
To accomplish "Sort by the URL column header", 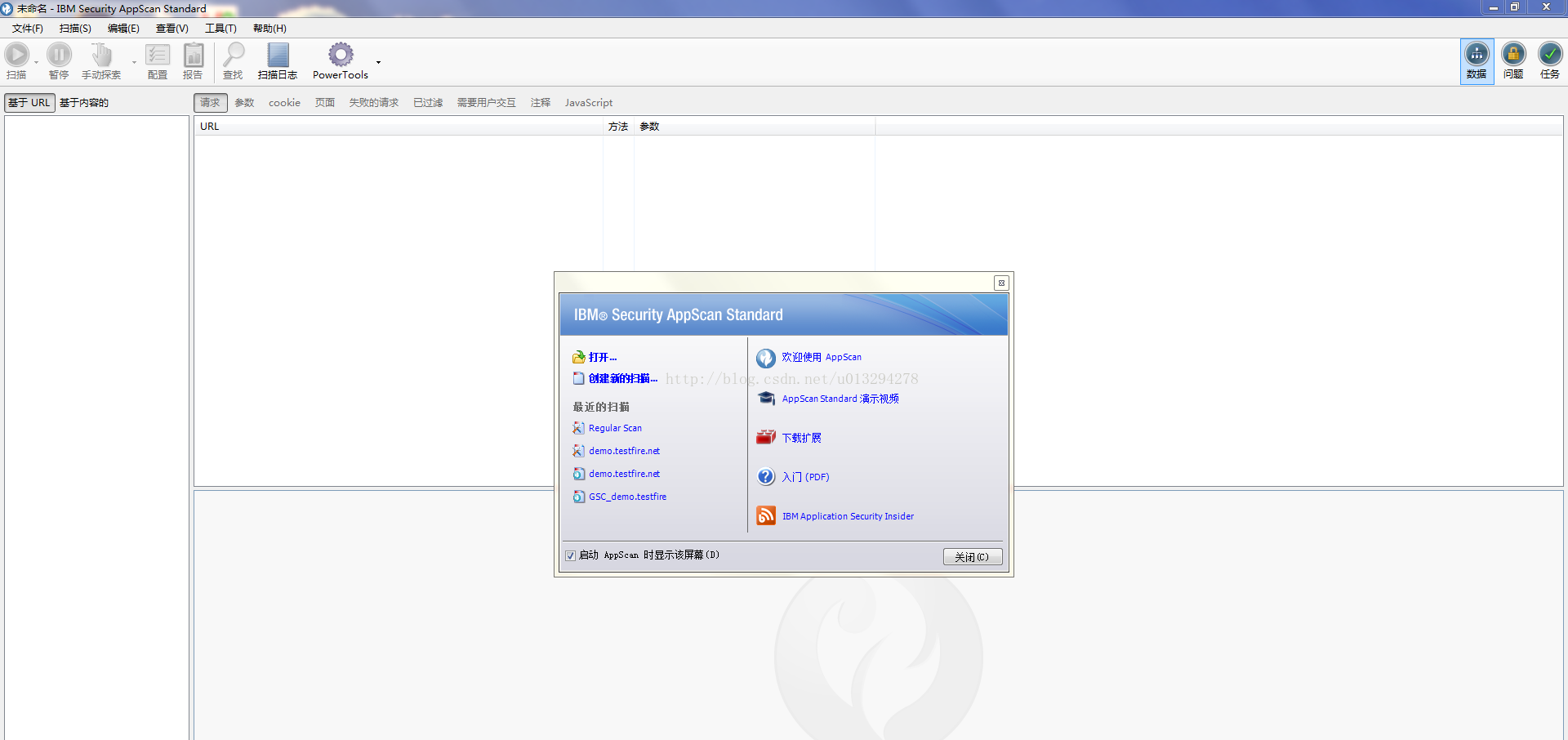I will [x=399, y=127].
